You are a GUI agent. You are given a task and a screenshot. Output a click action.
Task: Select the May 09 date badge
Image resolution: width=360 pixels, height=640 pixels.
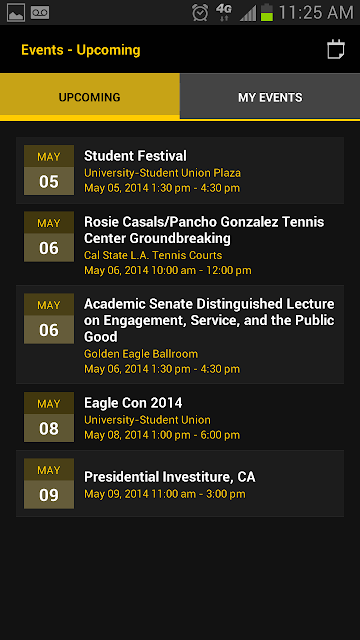tap(49, 483)
